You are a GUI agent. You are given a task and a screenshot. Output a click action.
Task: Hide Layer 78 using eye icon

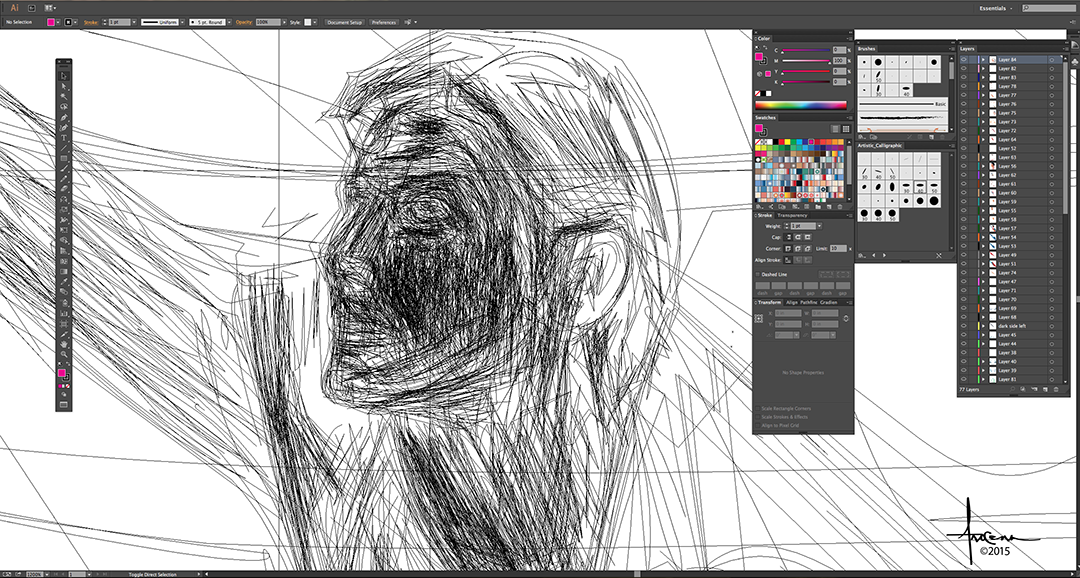964,87
